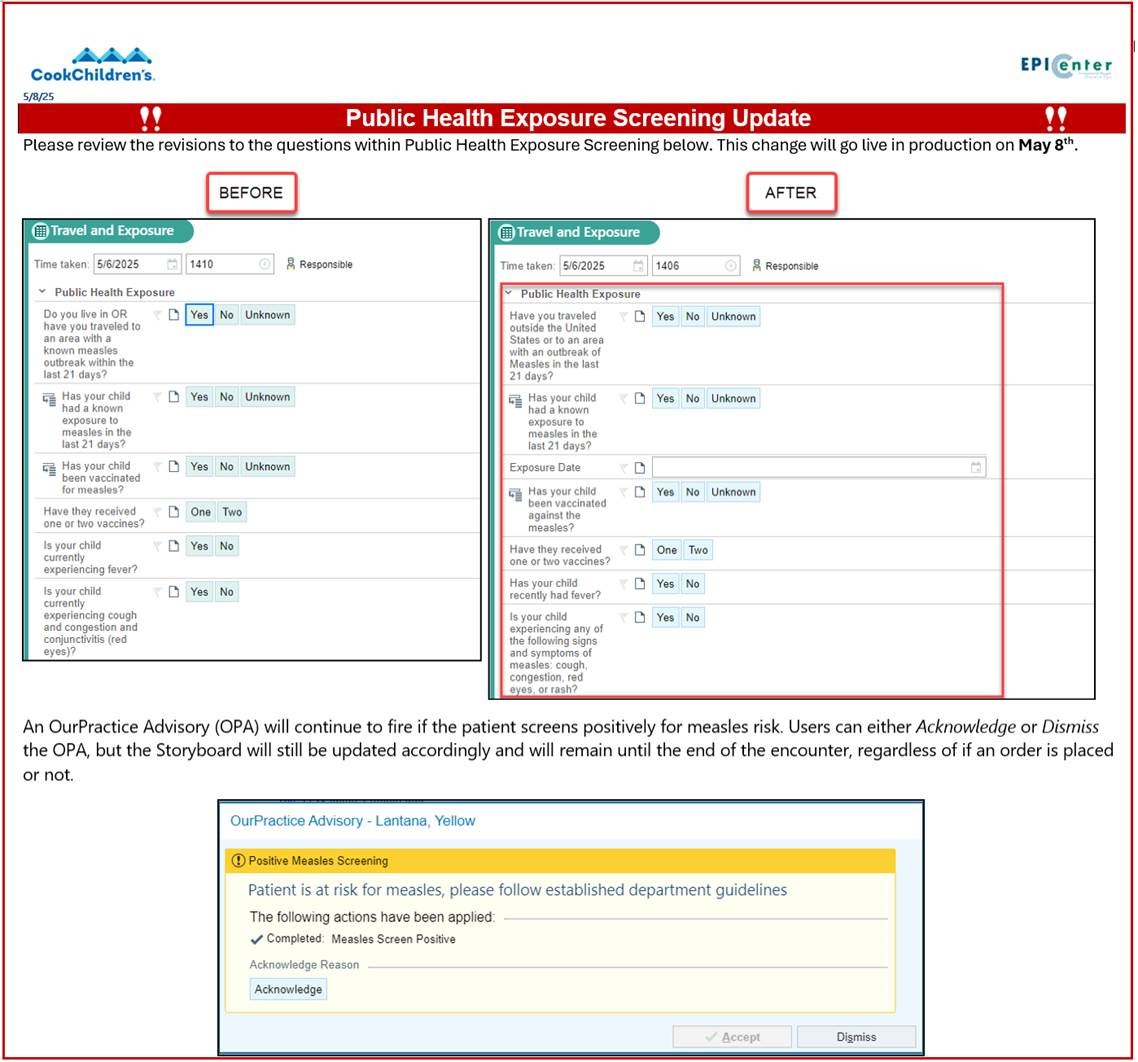Open note icon for 'recently had fever' row
Viewport: 1138px width, 1062px height.
pyautogui.click(x=639, y=584)
